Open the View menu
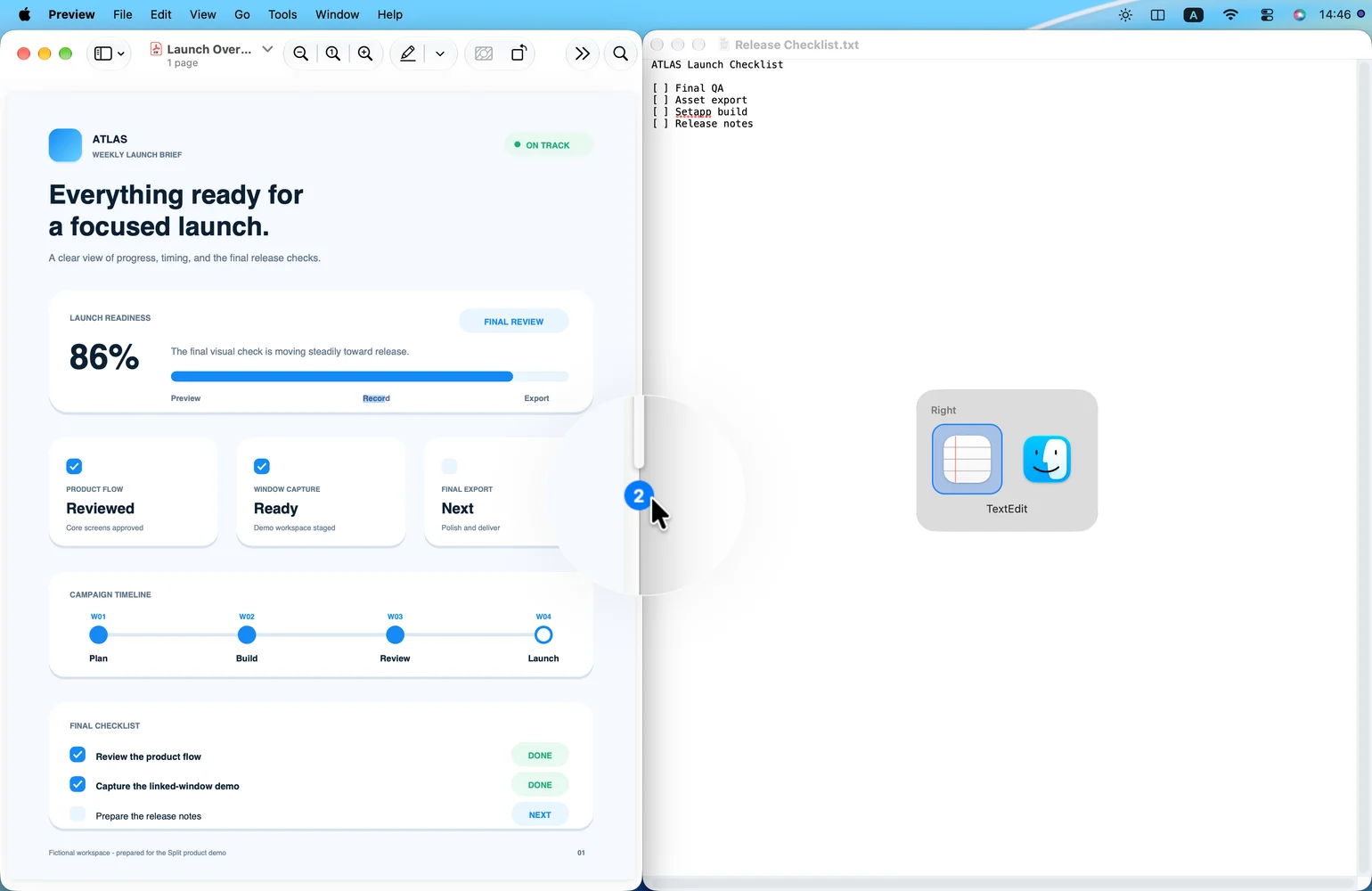 (202, 14)
